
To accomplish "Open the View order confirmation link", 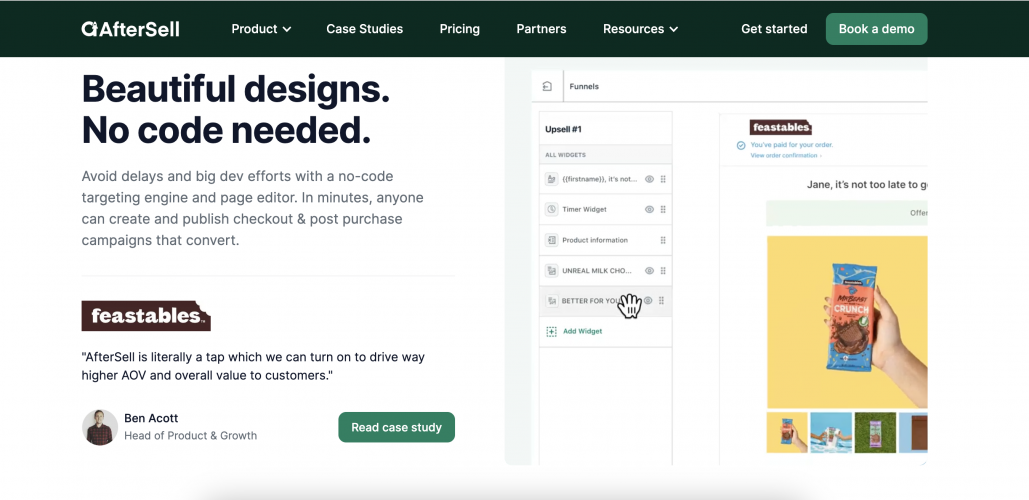I will point(786,156).
